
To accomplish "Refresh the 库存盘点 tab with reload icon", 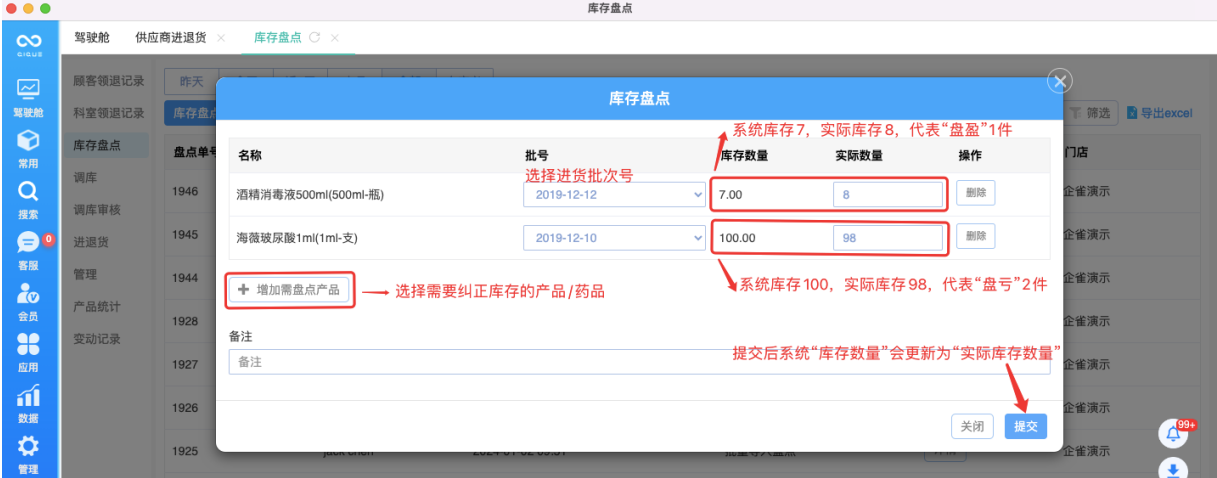I will coord(315,37).
